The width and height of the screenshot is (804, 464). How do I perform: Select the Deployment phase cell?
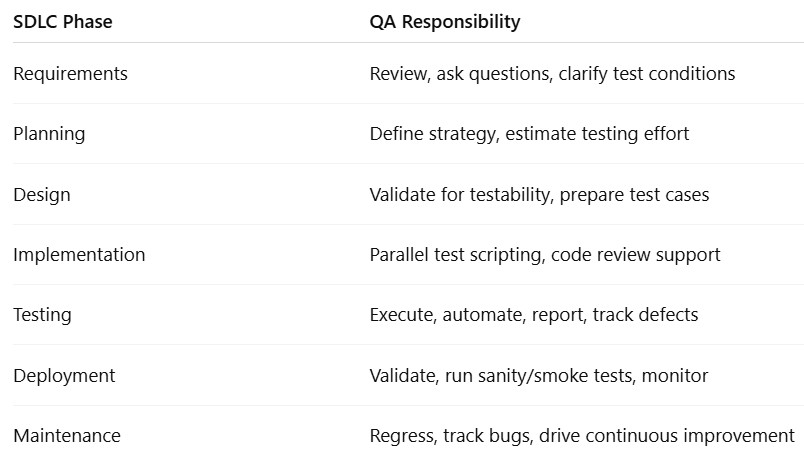pos(64,376)
